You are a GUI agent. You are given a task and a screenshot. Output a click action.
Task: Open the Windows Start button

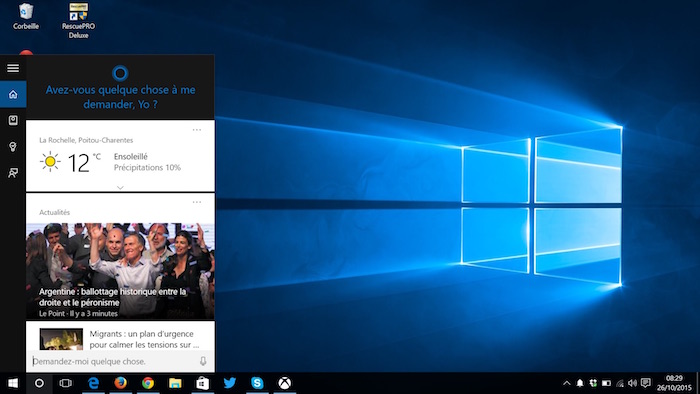[x=13, y=383]
